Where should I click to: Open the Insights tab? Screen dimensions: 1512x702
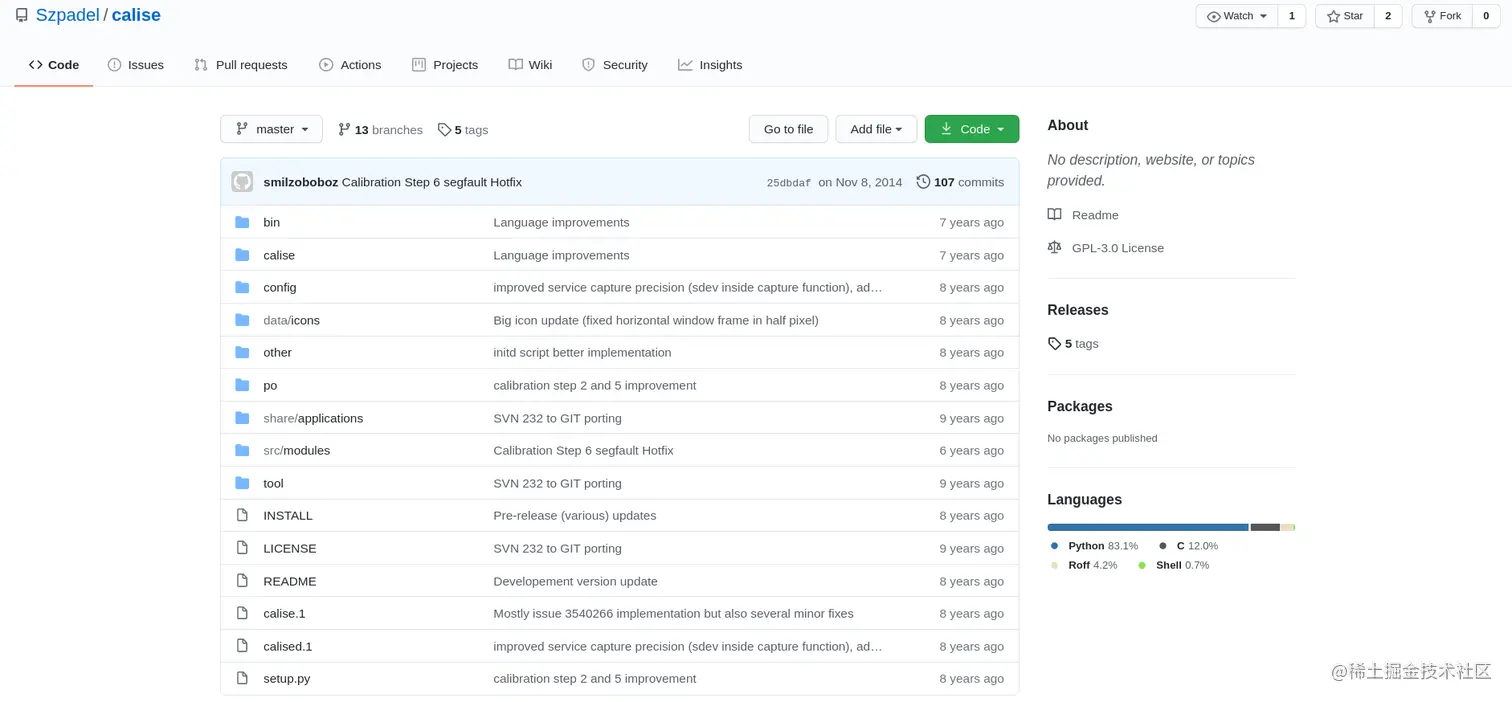pyautogui.click(x=710, y=65)
